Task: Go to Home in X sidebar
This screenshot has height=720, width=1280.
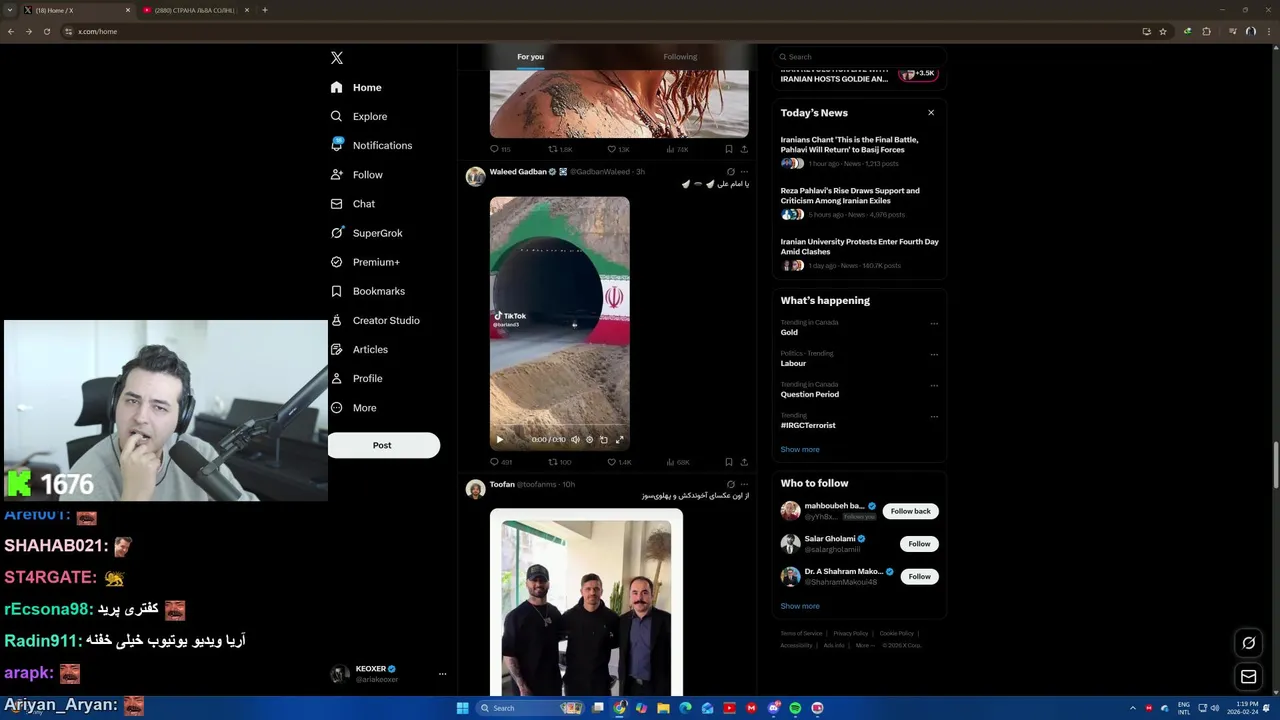Action: tap(356, 87)
